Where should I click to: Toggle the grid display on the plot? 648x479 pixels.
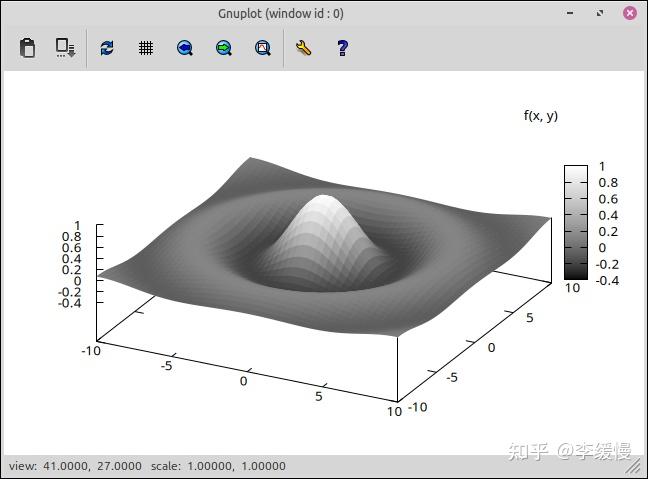click(x=145, y=48)
